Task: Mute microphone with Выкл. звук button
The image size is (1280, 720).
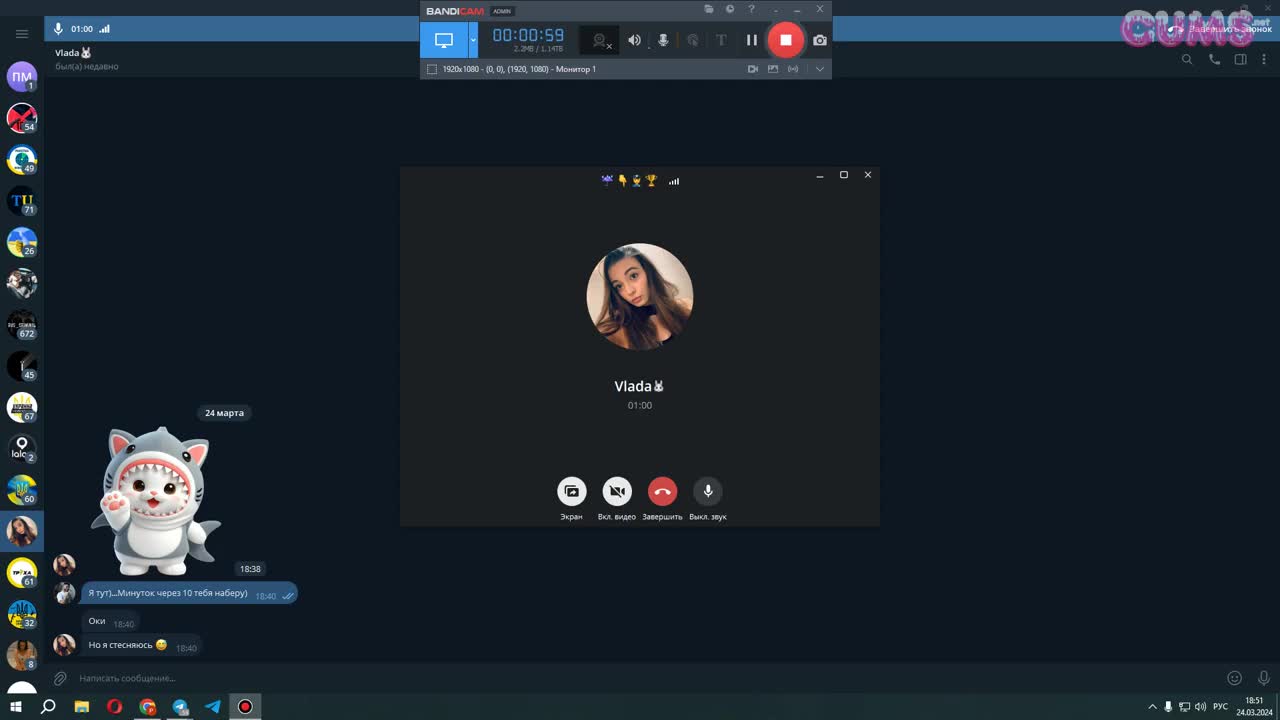Action: (x=708, y=491)
